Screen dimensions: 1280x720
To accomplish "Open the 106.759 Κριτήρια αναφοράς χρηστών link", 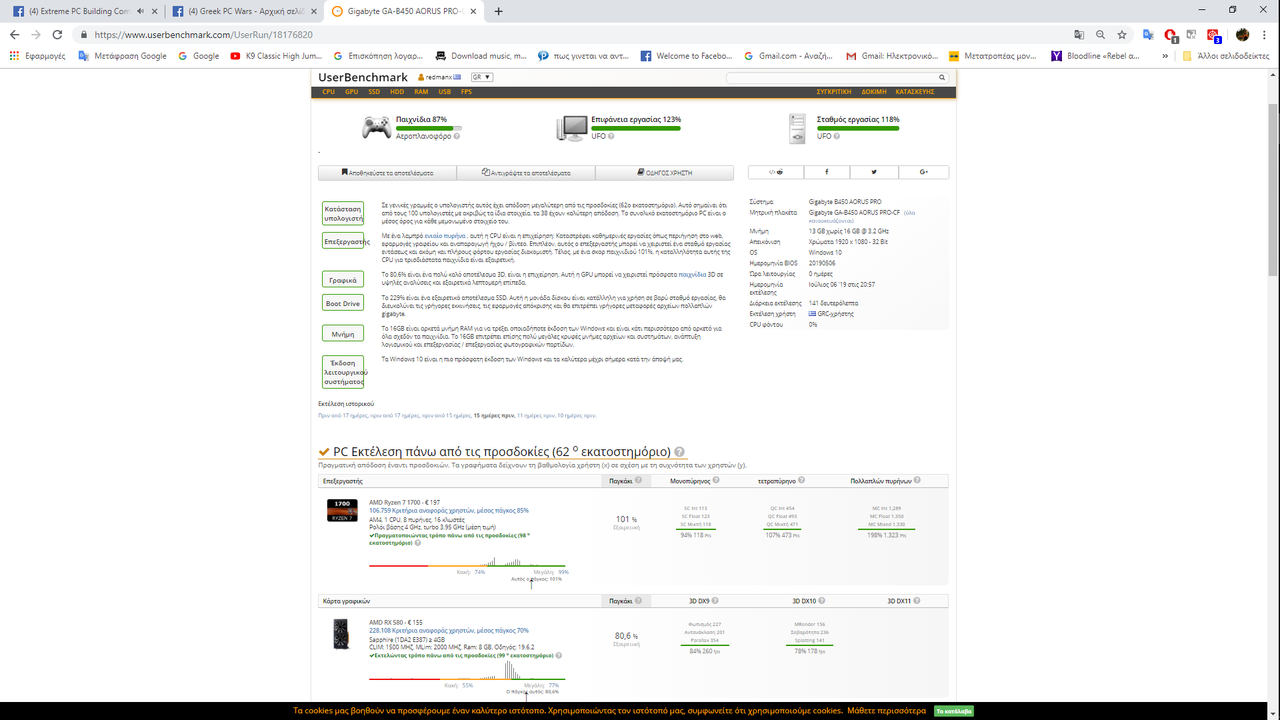I will point(449,510).
